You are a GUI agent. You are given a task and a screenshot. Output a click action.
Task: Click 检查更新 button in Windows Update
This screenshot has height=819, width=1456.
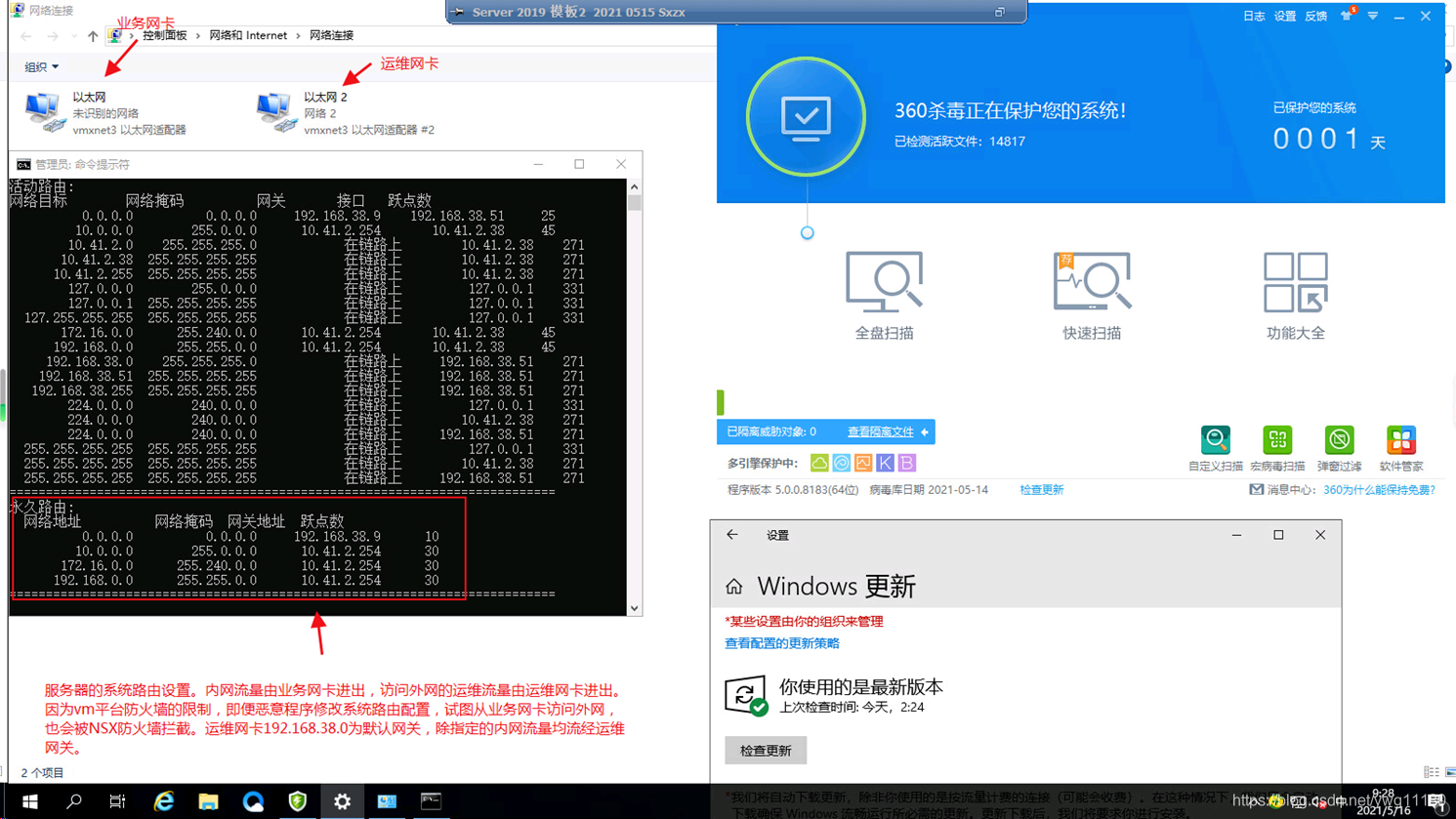coord(766,751)
